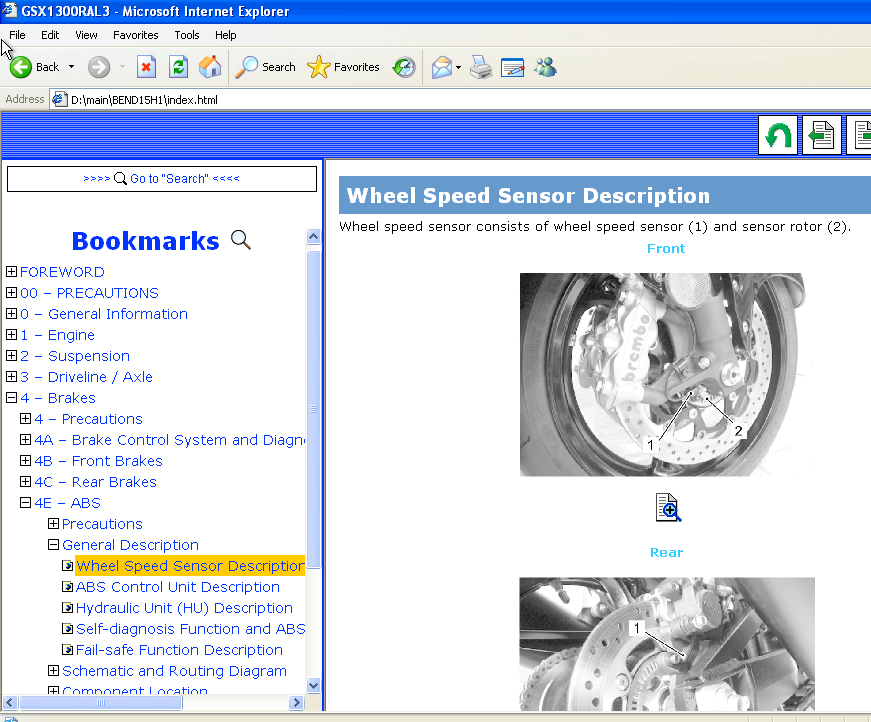The image size is (871, 722).
Task: Collapse the General Description node
Action: (53, 545)
